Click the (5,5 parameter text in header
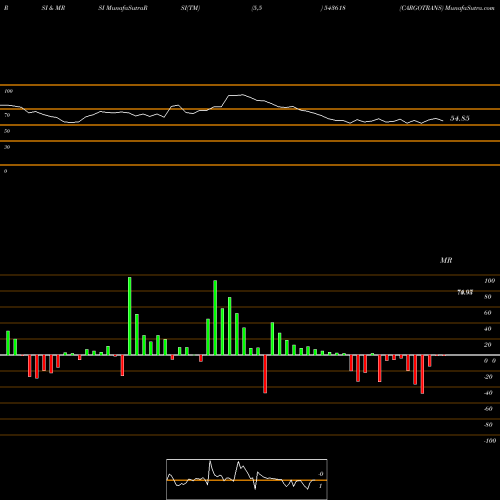This screenshot has height=500, width=500. click(x=257, y=8)
